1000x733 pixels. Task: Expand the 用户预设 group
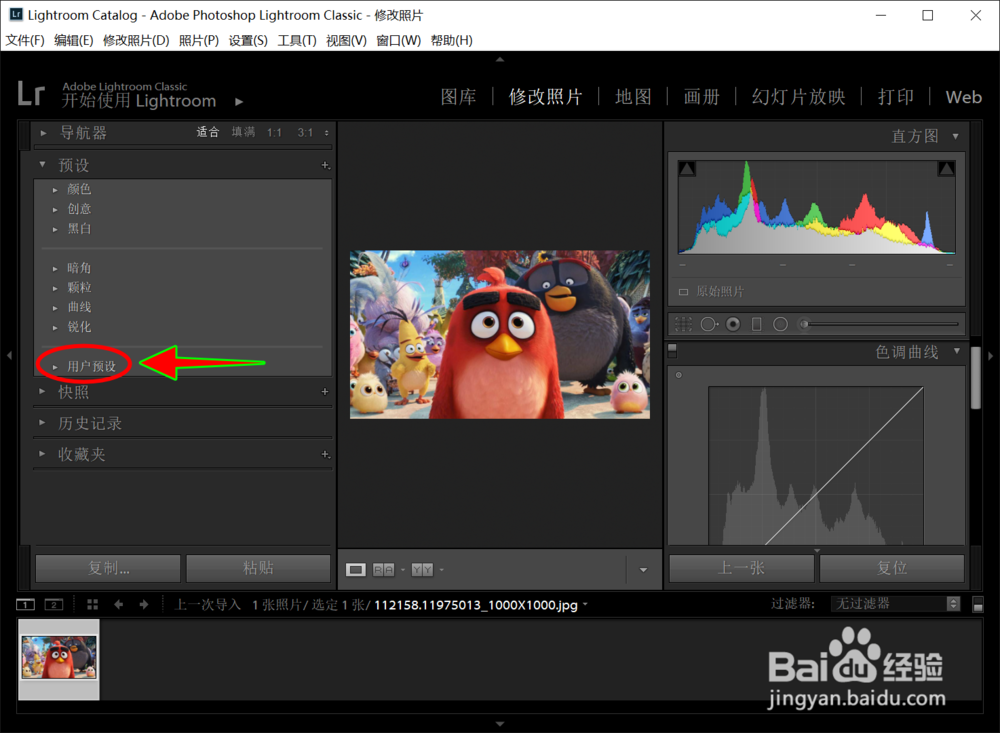(55, 367)
